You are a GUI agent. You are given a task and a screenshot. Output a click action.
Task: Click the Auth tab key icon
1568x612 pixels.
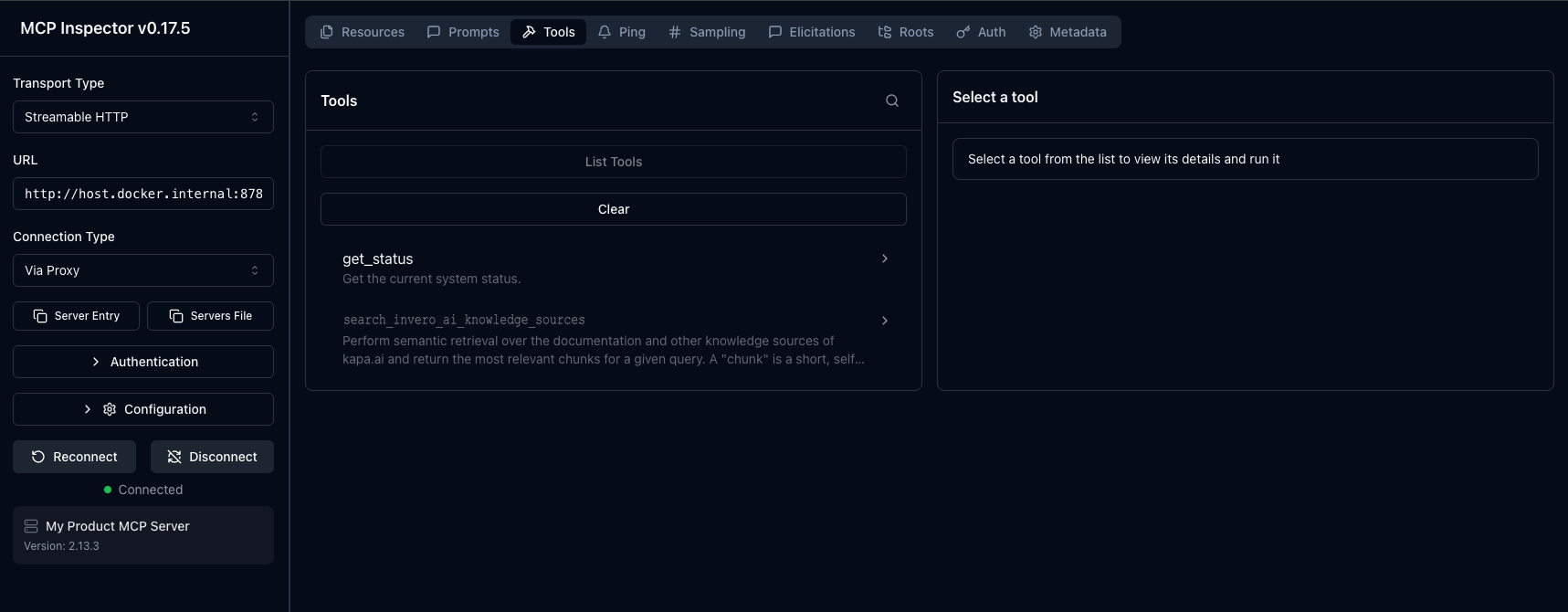pyautogui.click(x=963, y=32)
